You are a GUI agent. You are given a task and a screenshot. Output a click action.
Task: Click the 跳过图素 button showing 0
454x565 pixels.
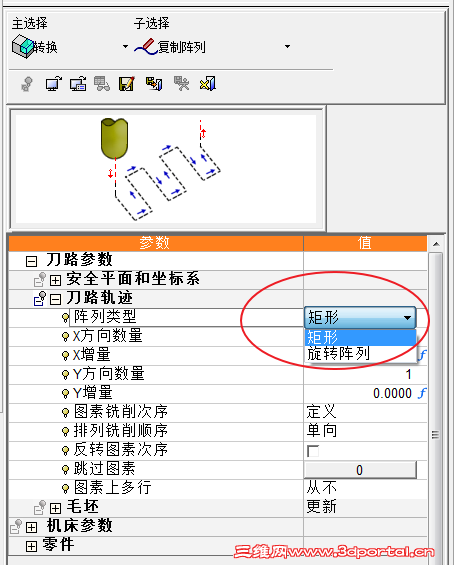pos(360,470)
